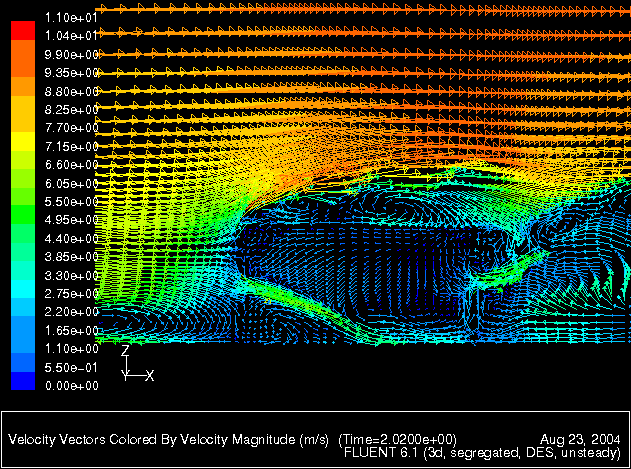
Task: Click the Z axis label of the triad
Action: (x=125, y=350)
